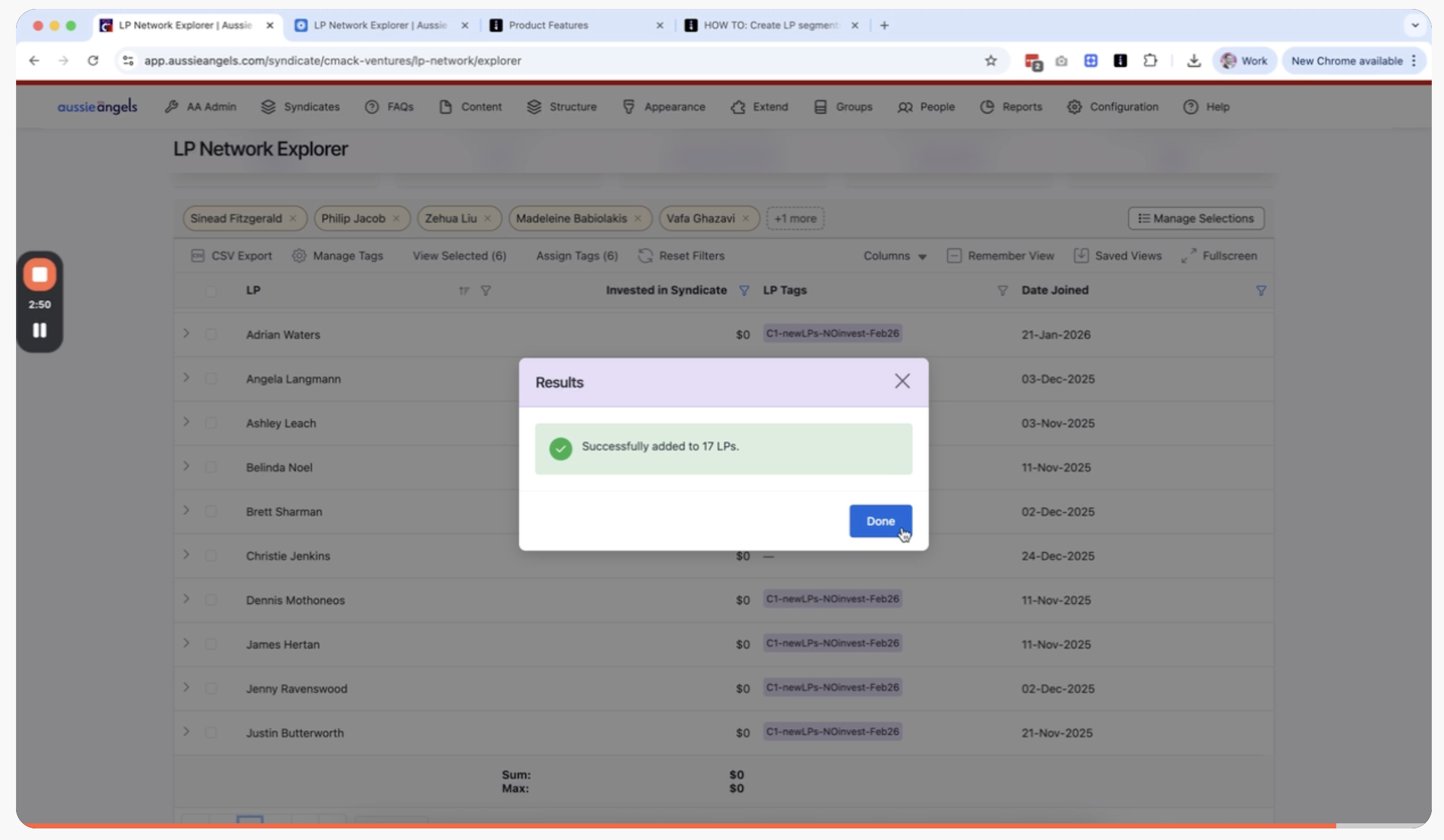This screenshot has height=840, width=1444.
Task: Open Manage Selections
Action: (1196, 218)
